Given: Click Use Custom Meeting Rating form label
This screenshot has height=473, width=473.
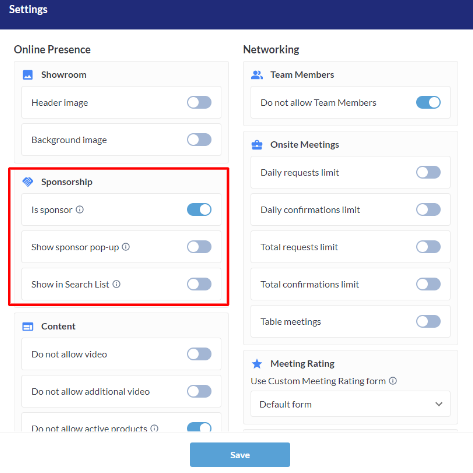Looking at the screenshot, I should (x=318, y=381).
